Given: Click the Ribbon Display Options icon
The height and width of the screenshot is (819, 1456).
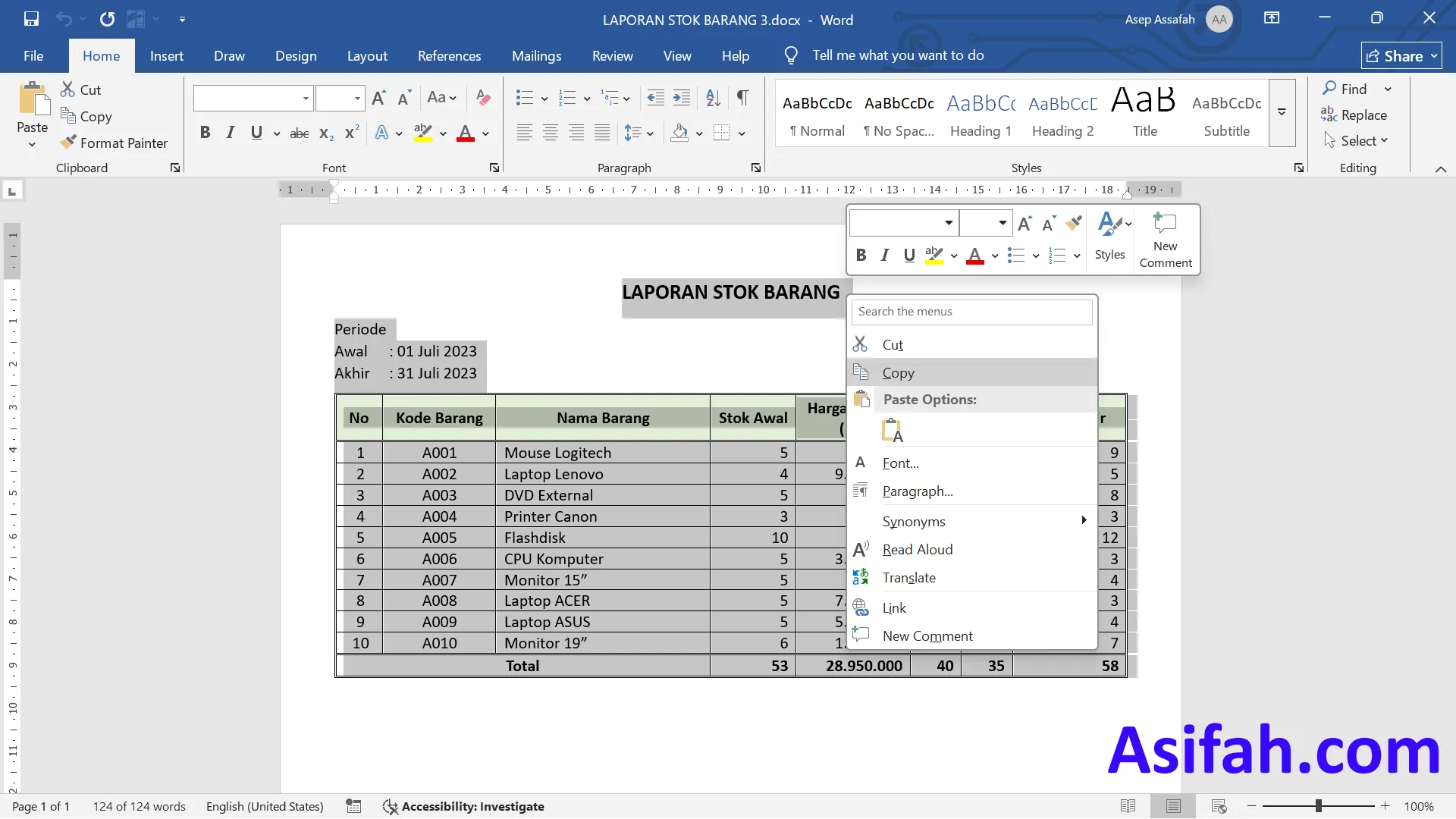Looking at the screenshot, I should click(1272, 18).
